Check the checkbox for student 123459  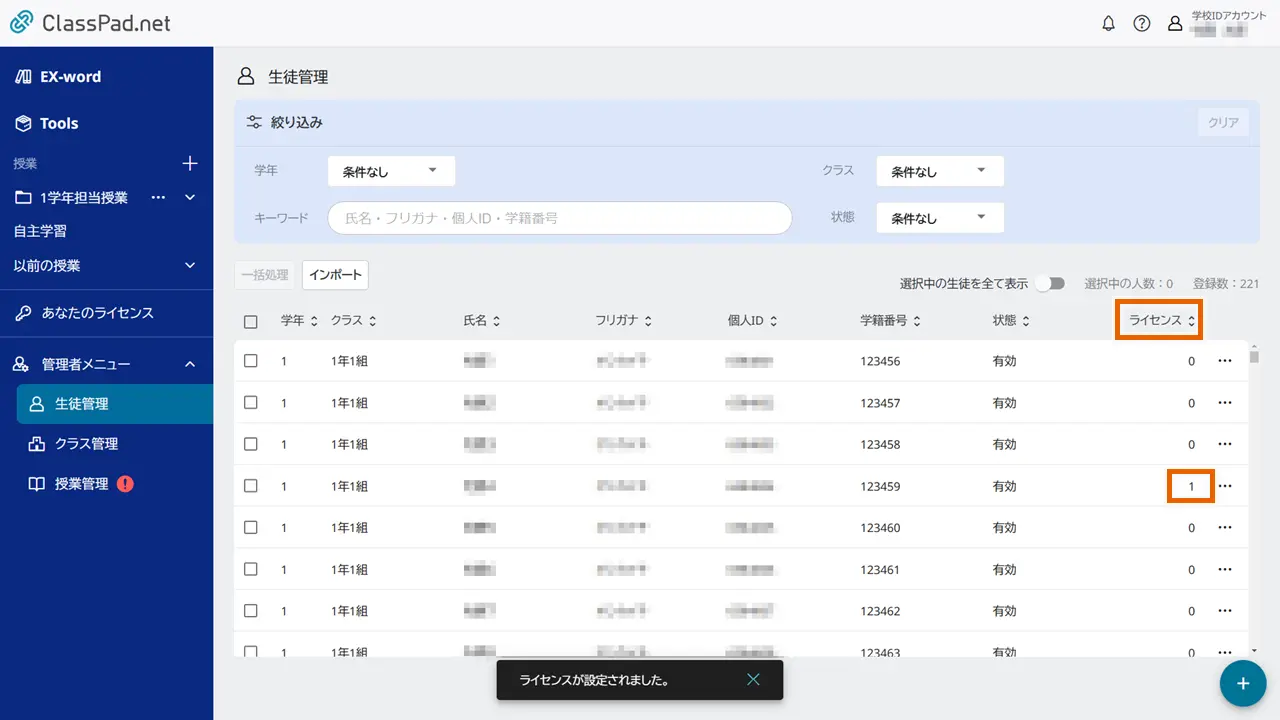tap(251, 486)
